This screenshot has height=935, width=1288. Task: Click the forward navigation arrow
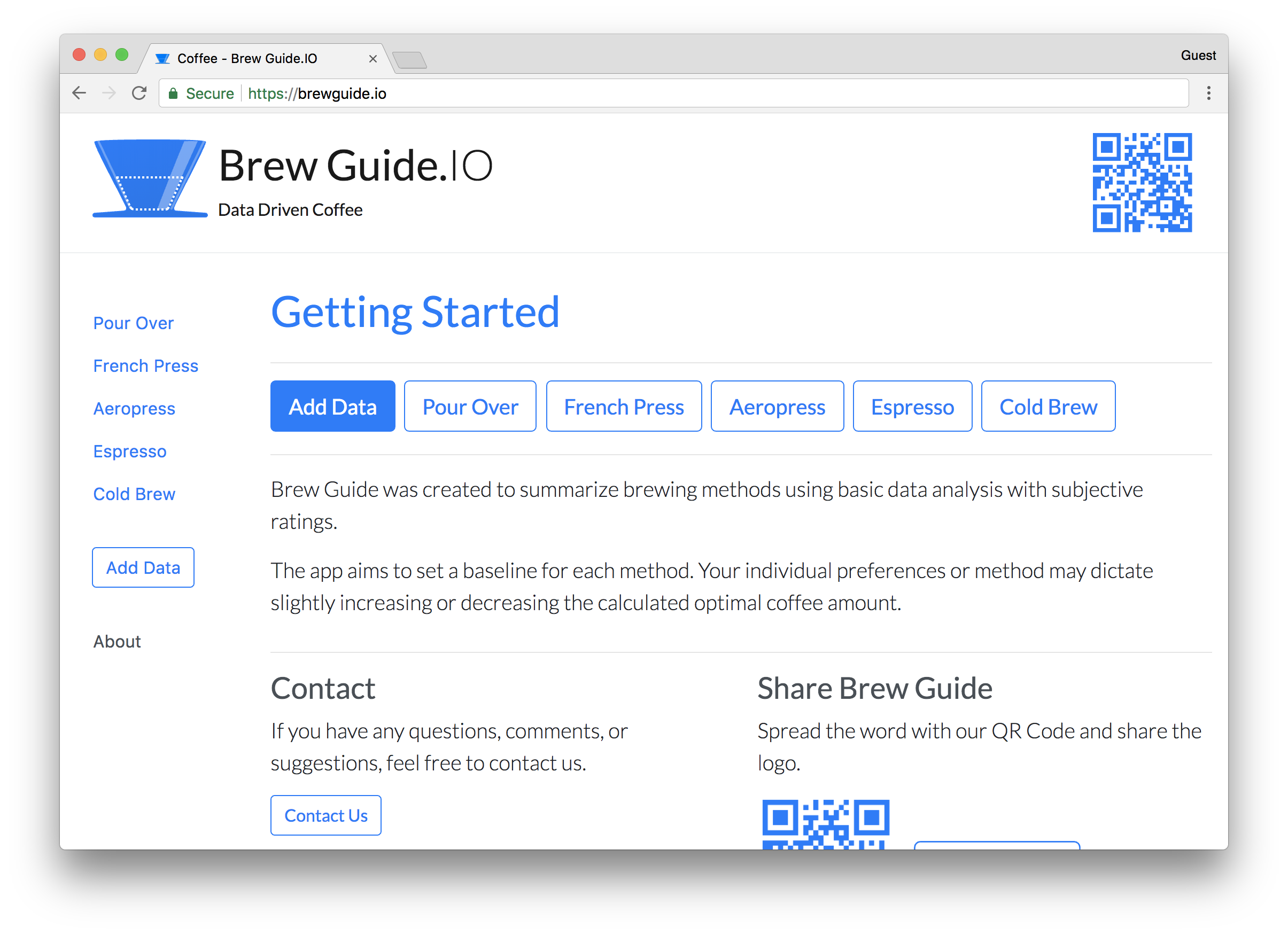[x=109, y=92]
